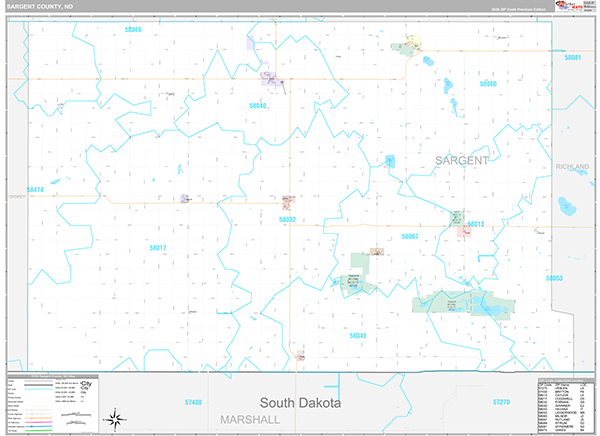This screenshot has width=600, height=436.
Task: Click the SARGENT county name label
Action: (x=462, y=160)
